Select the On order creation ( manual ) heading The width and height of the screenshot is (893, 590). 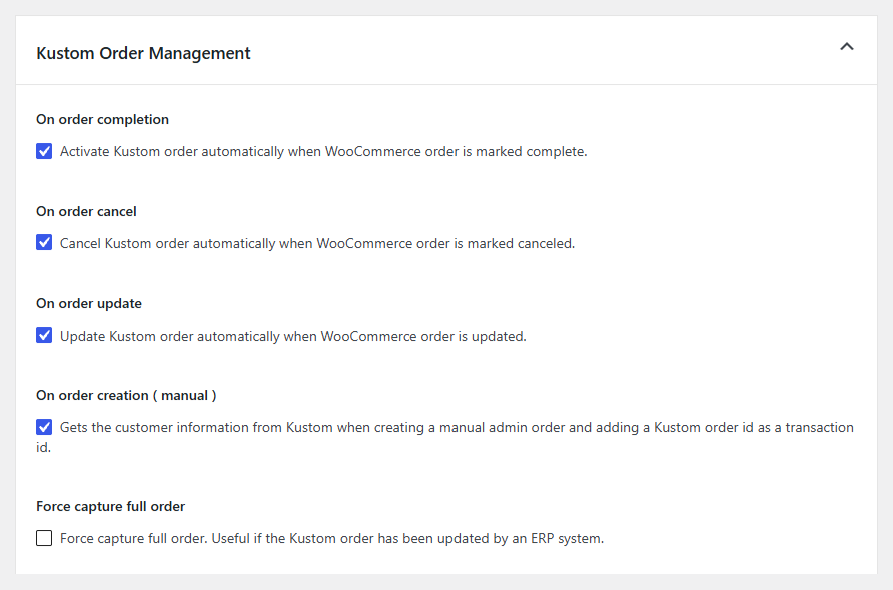126,395
